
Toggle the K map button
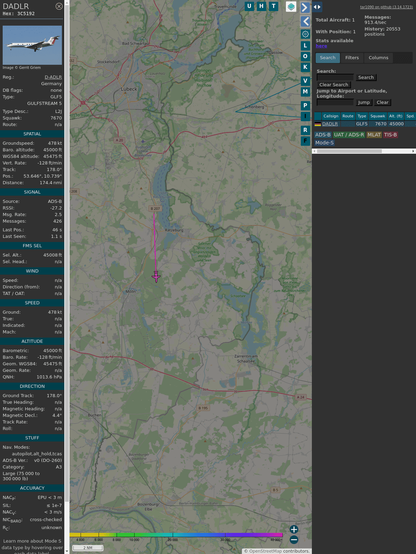[x=305, y=67]
